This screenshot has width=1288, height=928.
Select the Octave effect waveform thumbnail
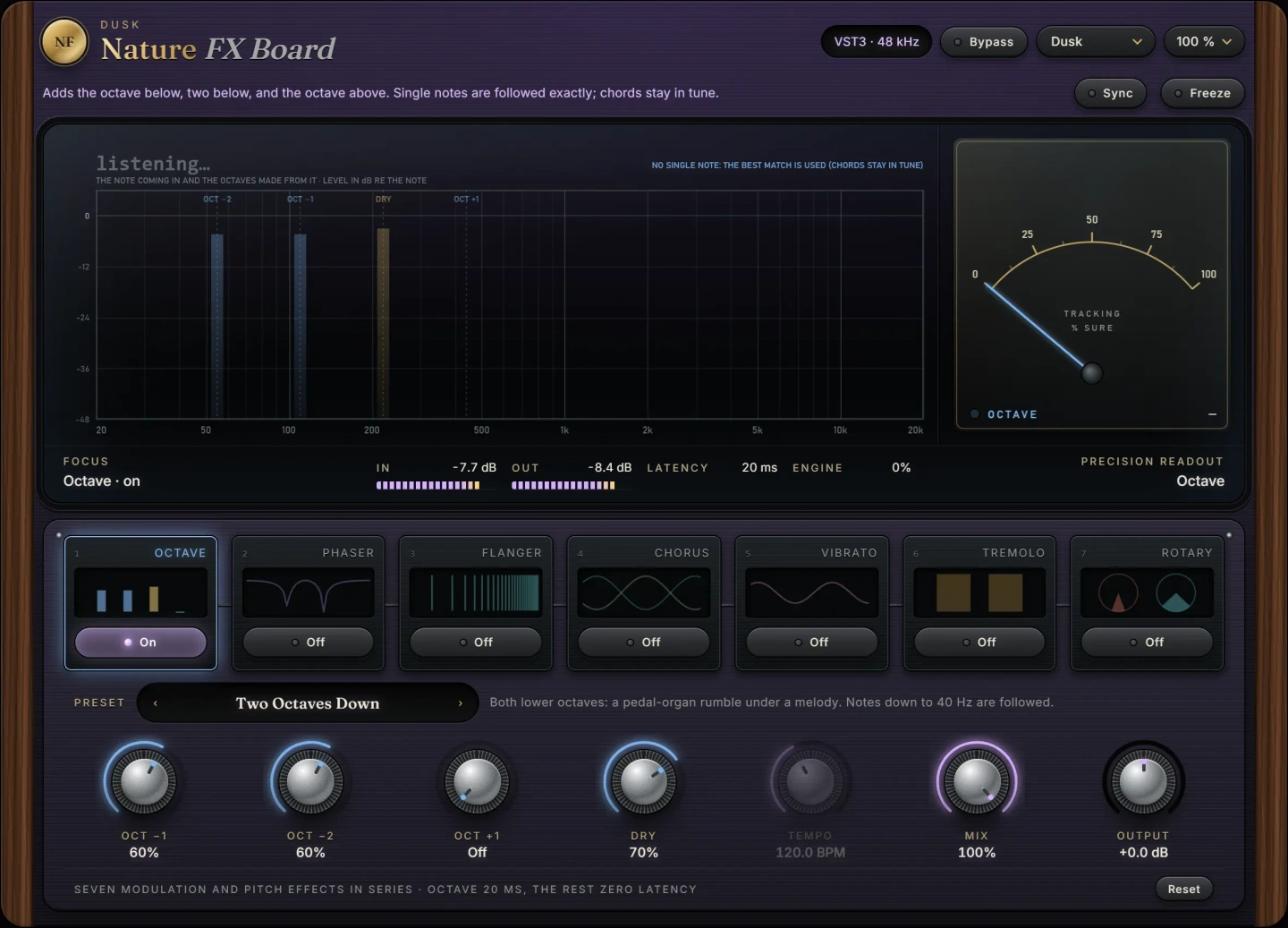click(141, 594)
